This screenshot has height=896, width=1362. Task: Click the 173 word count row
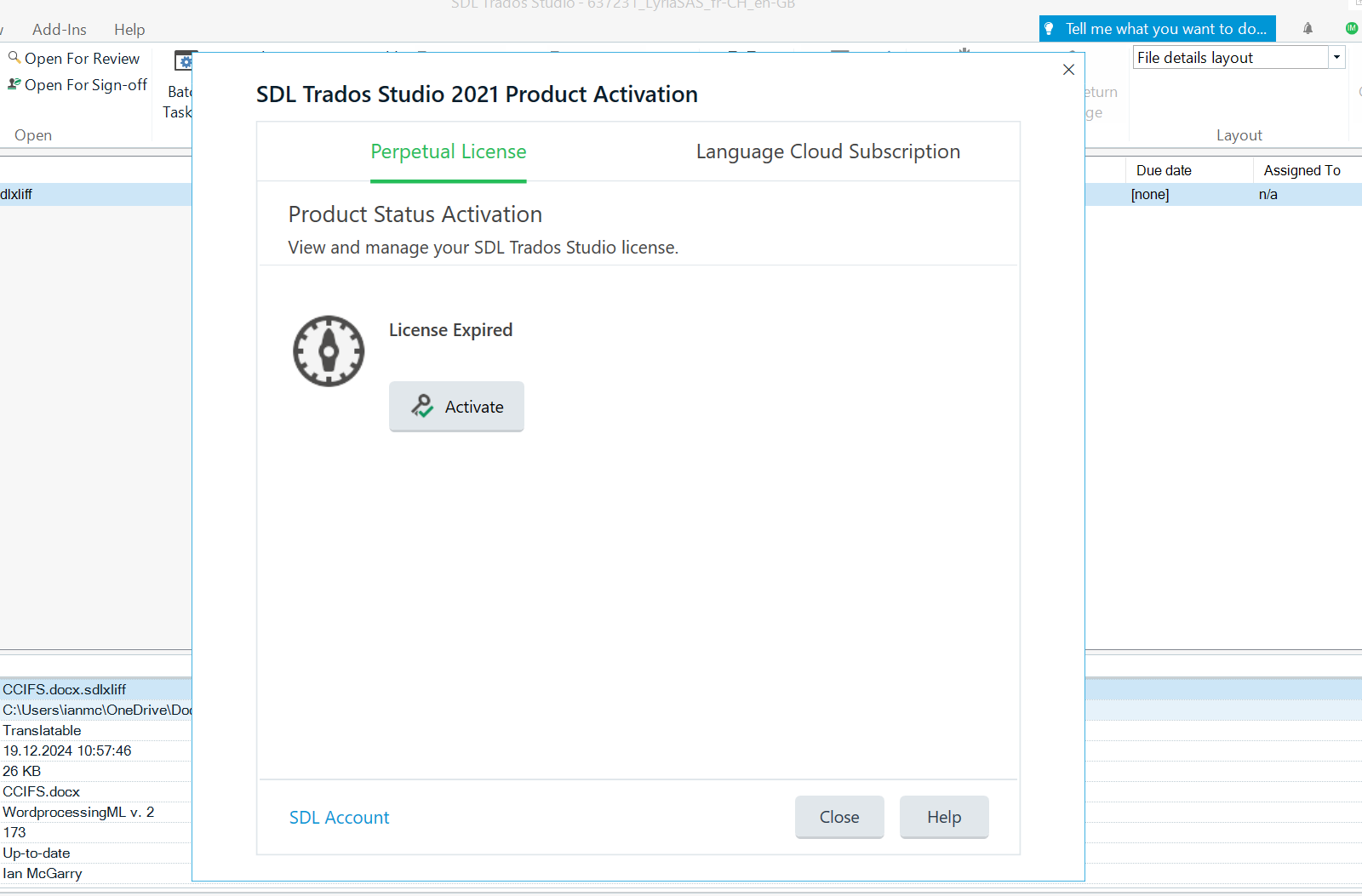pyautogui.click(x=95, y=832)
